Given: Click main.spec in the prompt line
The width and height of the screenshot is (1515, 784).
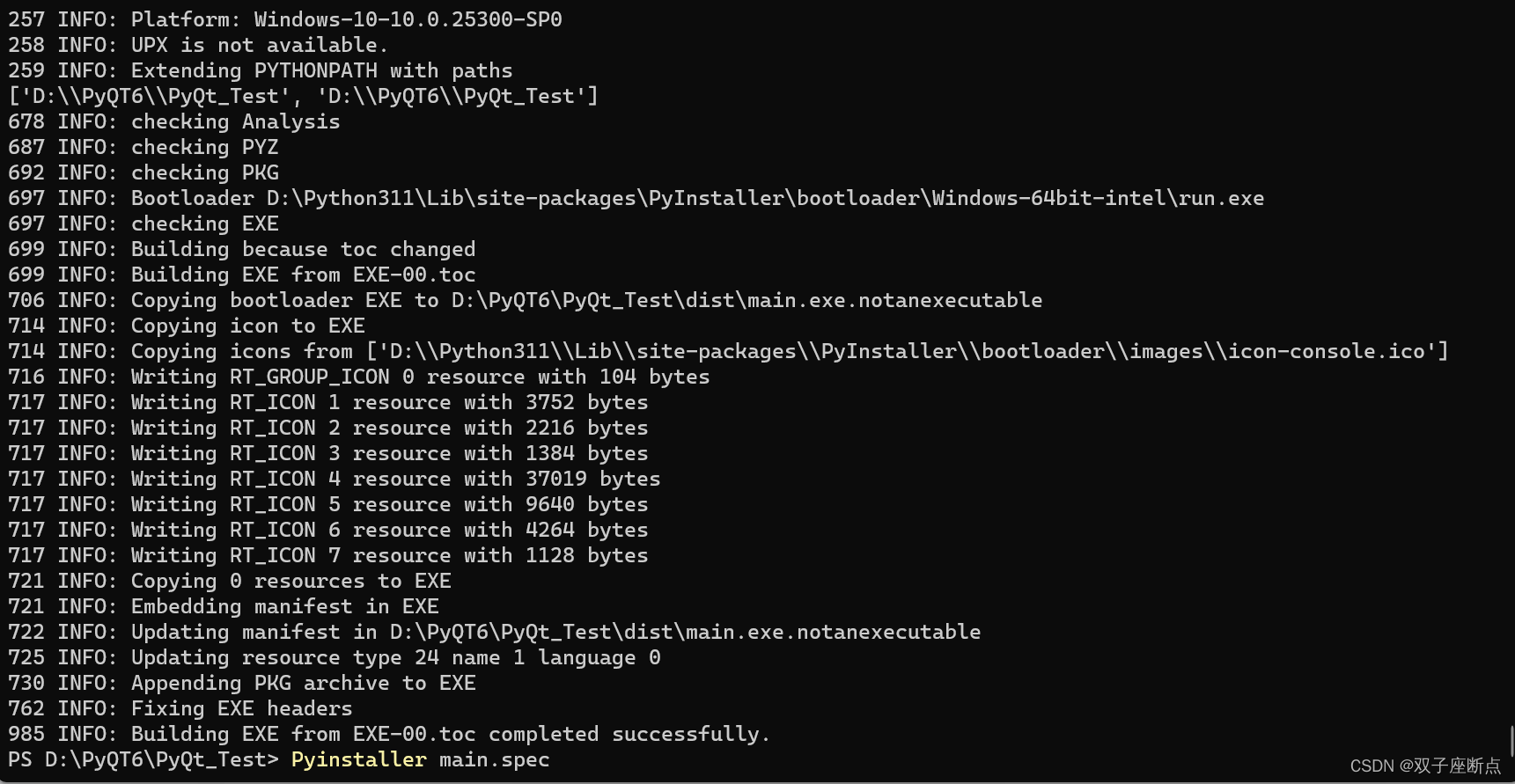Looking at the screenshot, I should pos(494,759).
